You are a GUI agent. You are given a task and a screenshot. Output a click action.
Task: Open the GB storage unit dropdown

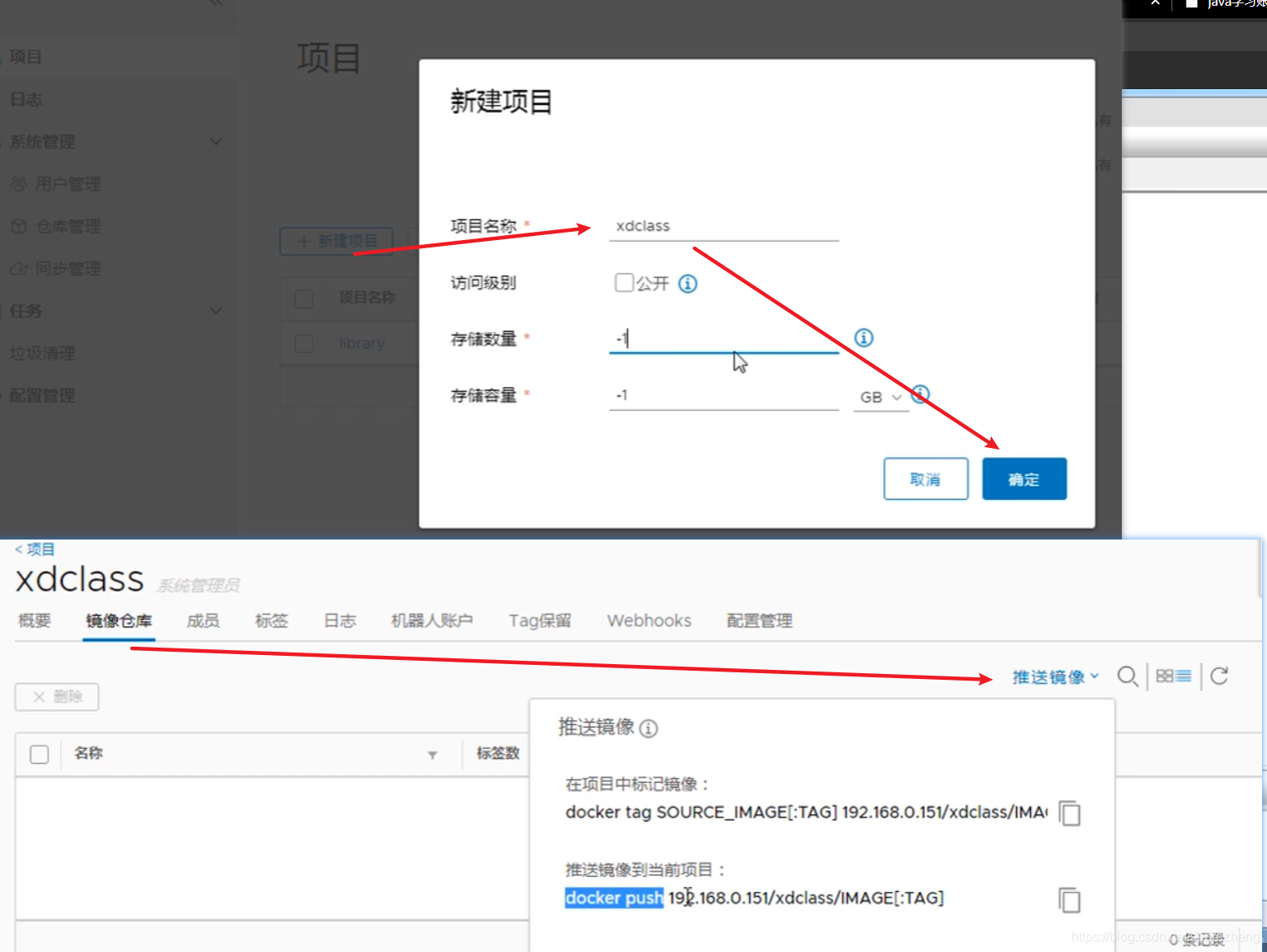[x=879, y=397]
